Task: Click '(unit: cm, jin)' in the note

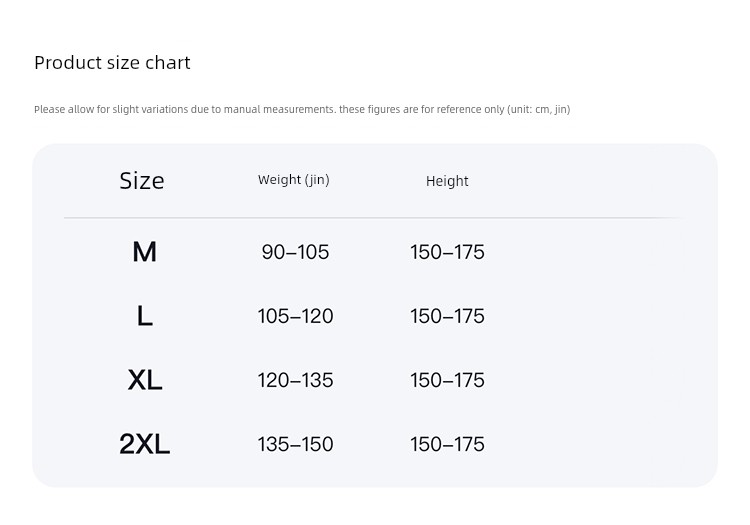Action: coord(539,109)
